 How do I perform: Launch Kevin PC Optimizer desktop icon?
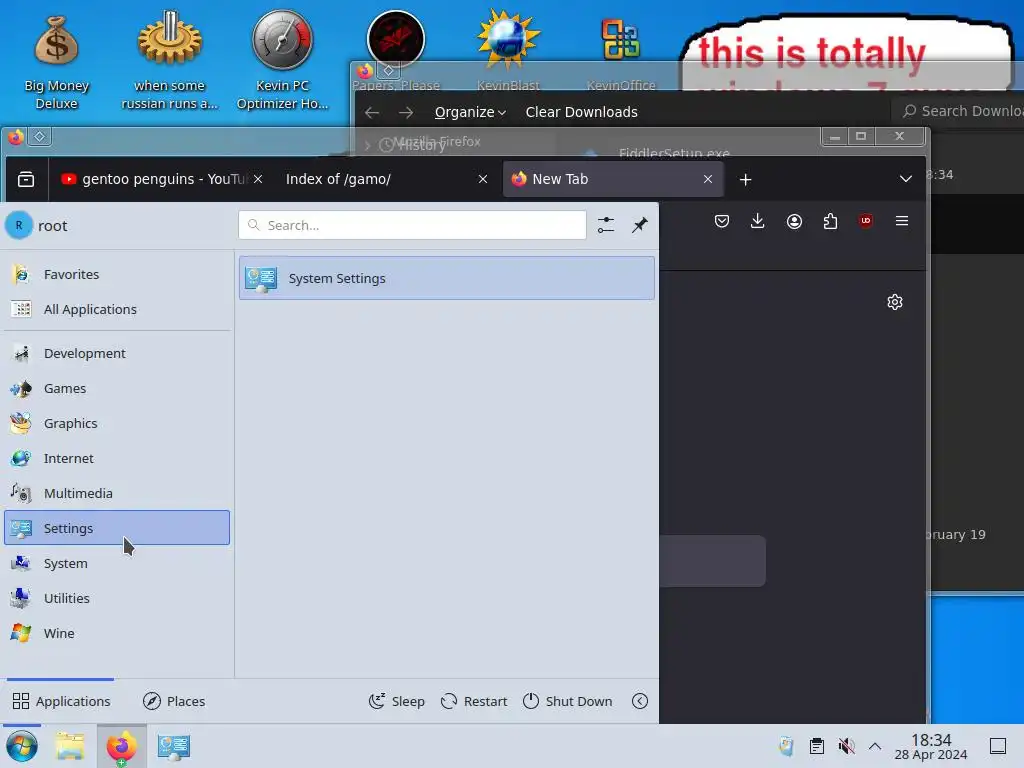282,60
